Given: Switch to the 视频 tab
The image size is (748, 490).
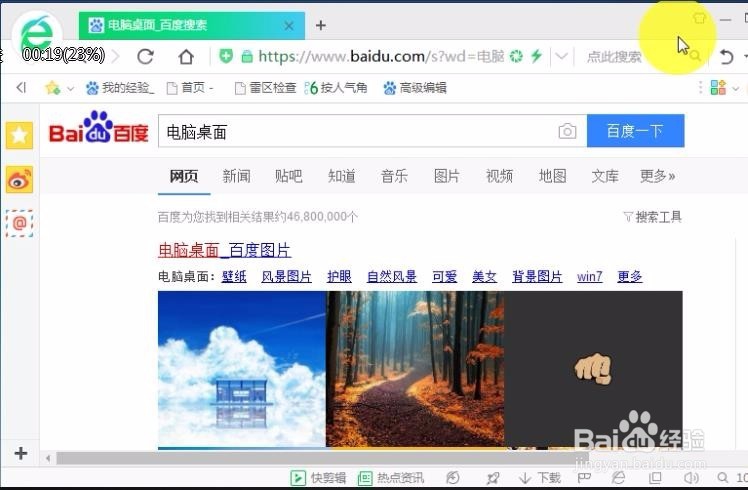Looking at the screenshot, I should point(499,176).
